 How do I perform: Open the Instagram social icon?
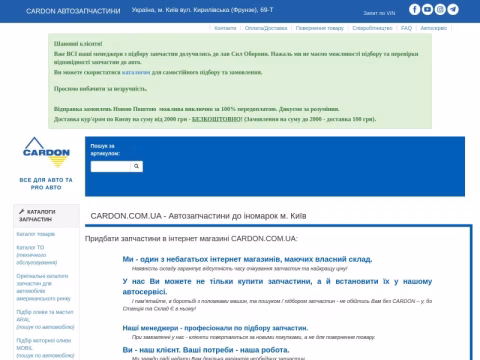[x=440, y=9]
